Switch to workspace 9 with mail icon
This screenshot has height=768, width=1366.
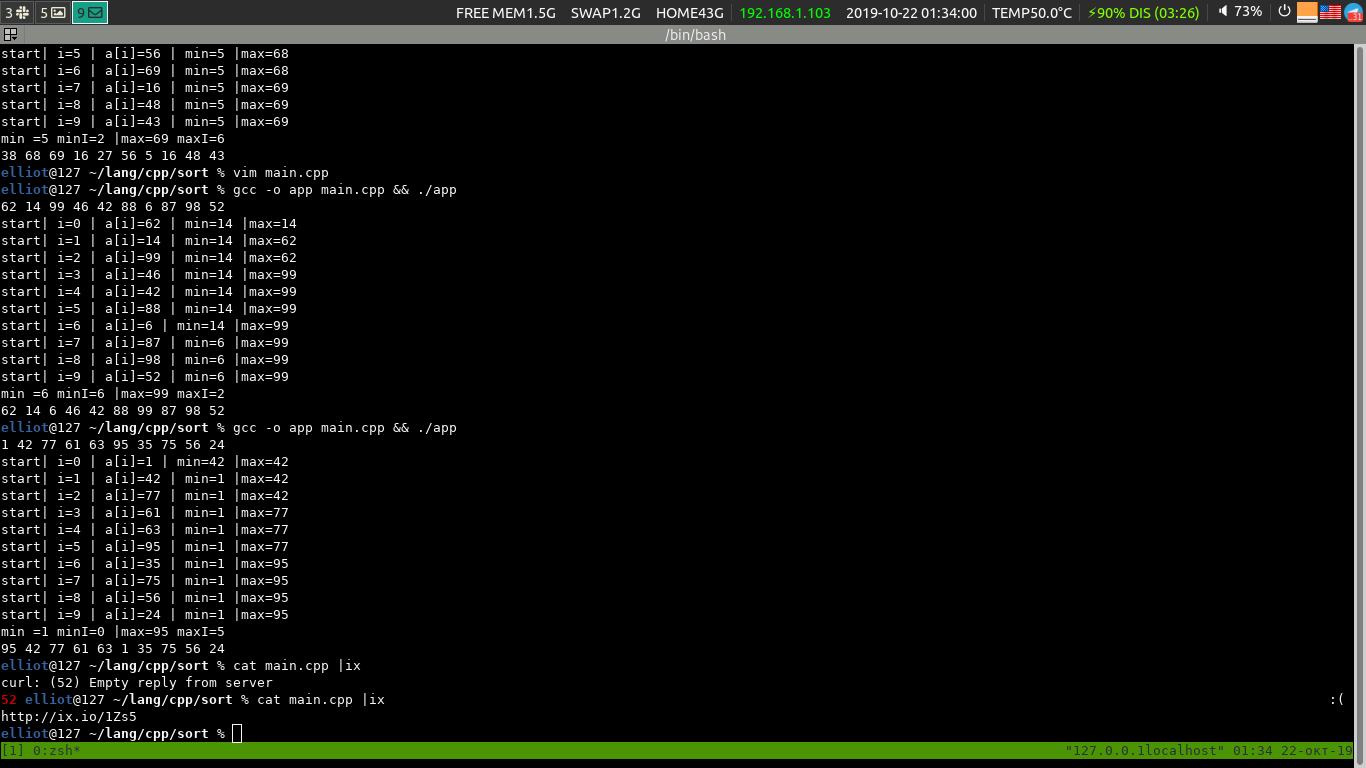[x=90, y=13]
